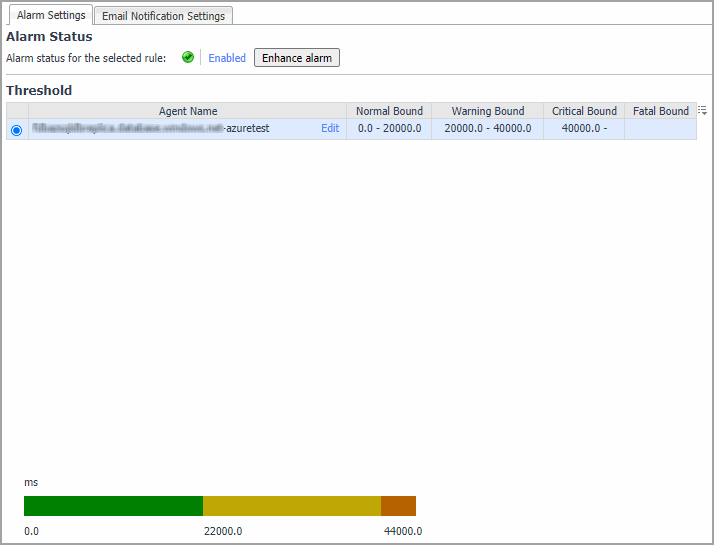The width and height of the screenshot is (714, 545).
Task: Click the Normal Bound column header
Action: click(389, 111)
